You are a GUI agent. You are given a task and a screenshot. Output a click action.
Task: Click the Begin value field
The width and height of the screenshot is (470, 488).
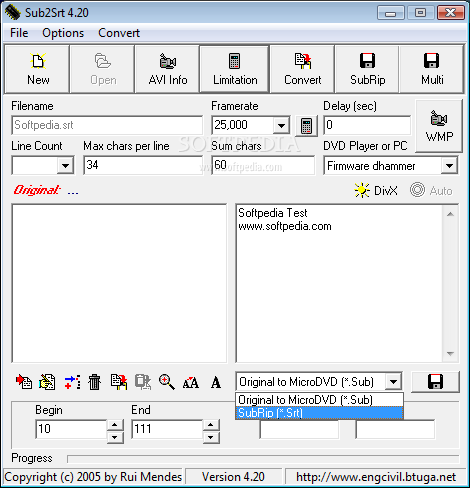click(71, 429)
